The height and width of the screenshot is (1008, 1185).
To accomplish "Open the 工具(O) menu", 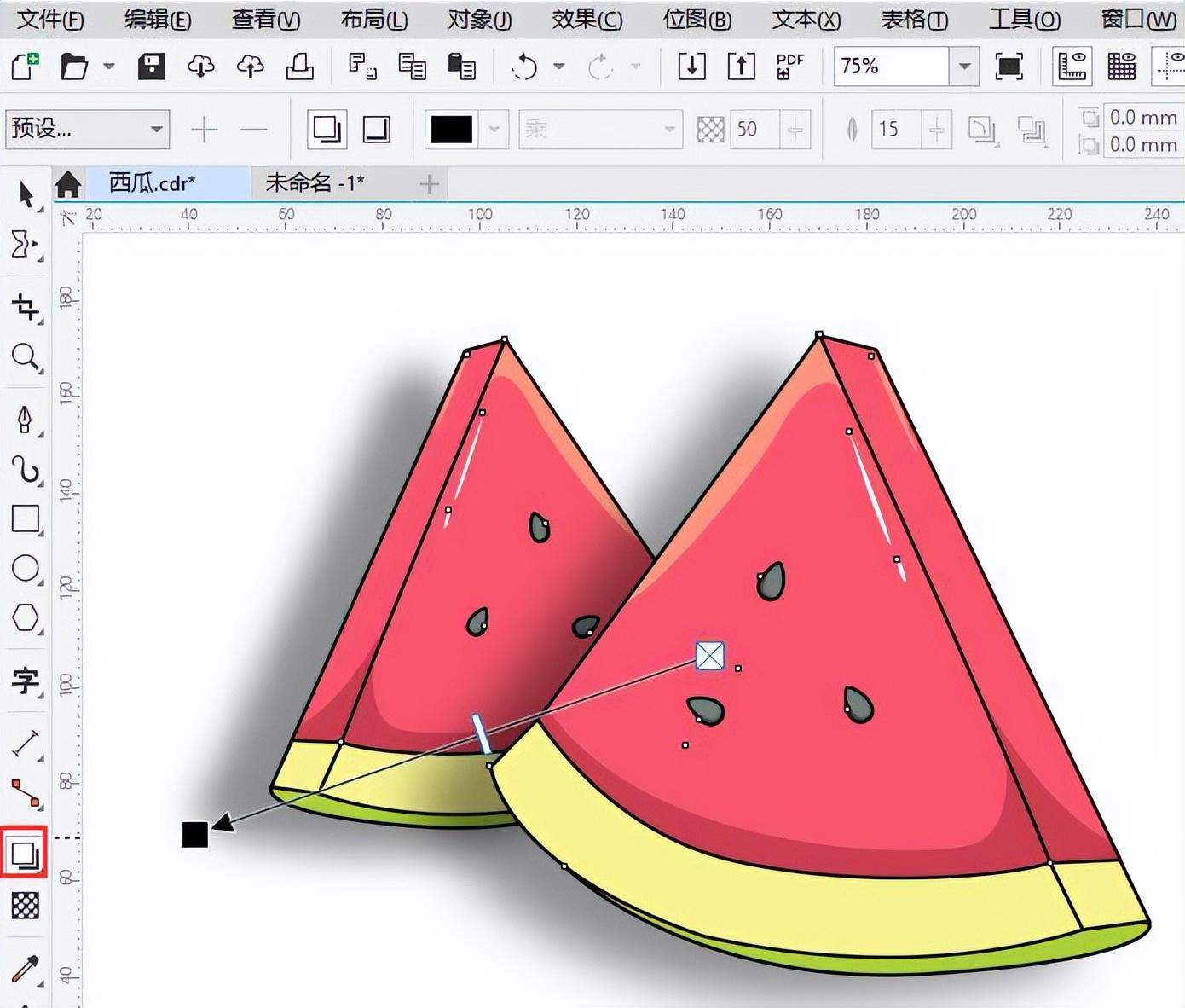I will coord(1025,19).
